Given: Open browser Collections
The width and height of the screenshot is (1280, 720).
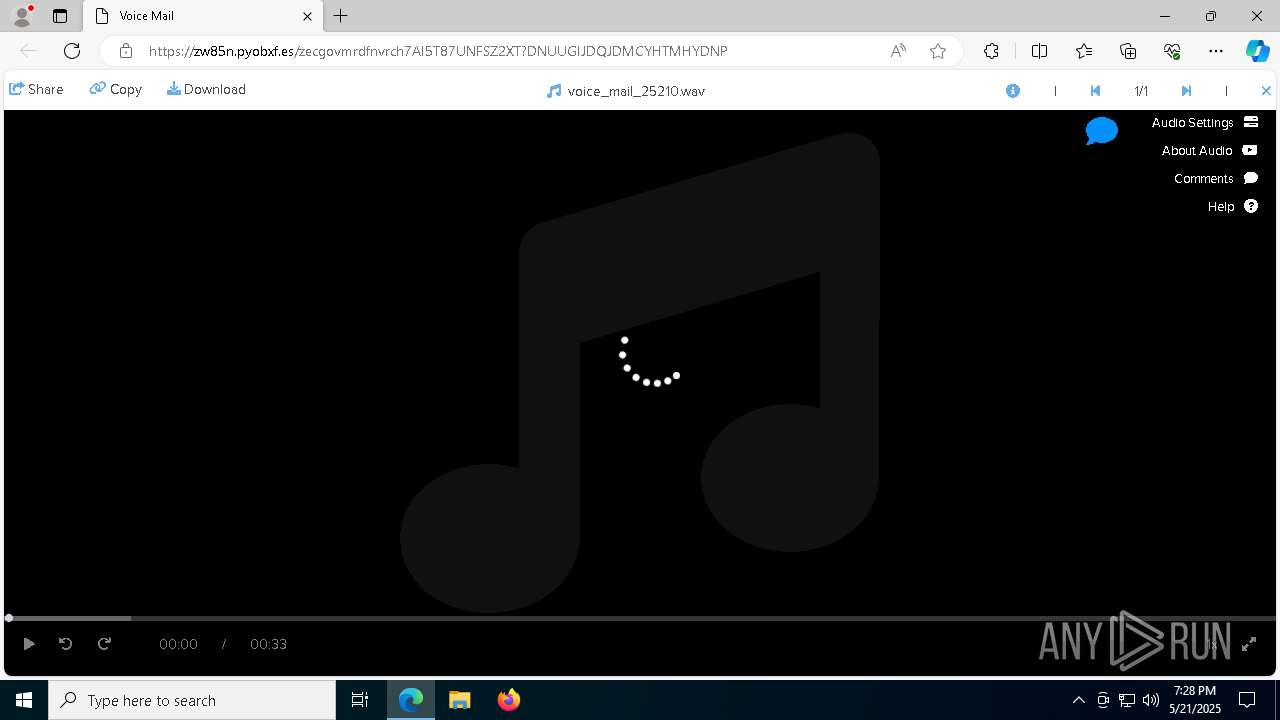Looking at the screenshot, I should click(1128, 51).
